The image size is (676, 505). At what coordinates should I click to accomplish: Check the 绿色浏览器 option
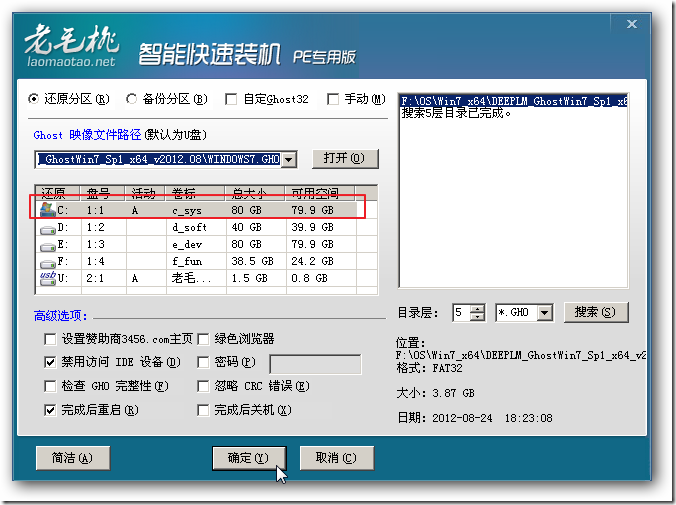coord(203,339)
